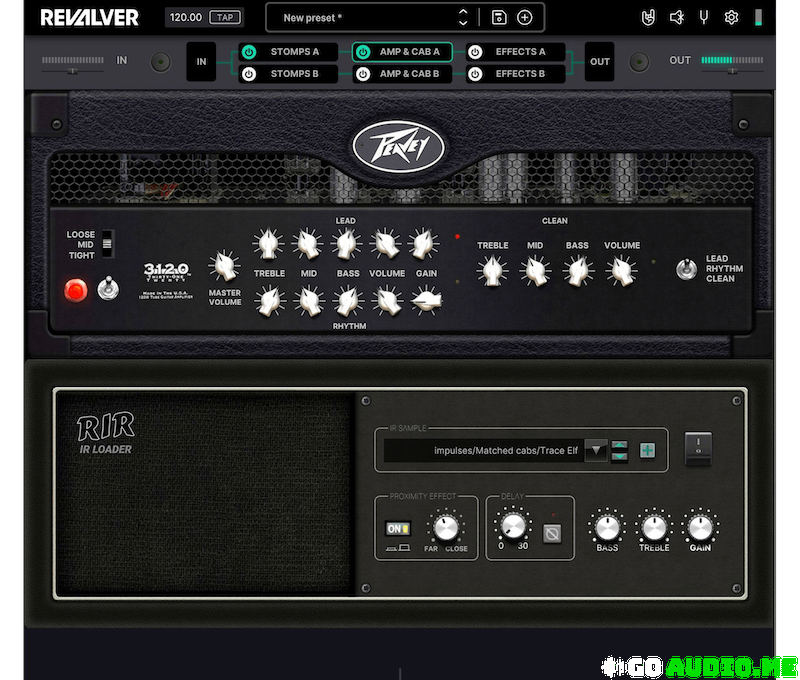The width and height of the screenshot is (800, 680).
Task: Flip the RIR loader power rocker switch
Action: coord(698,449)
